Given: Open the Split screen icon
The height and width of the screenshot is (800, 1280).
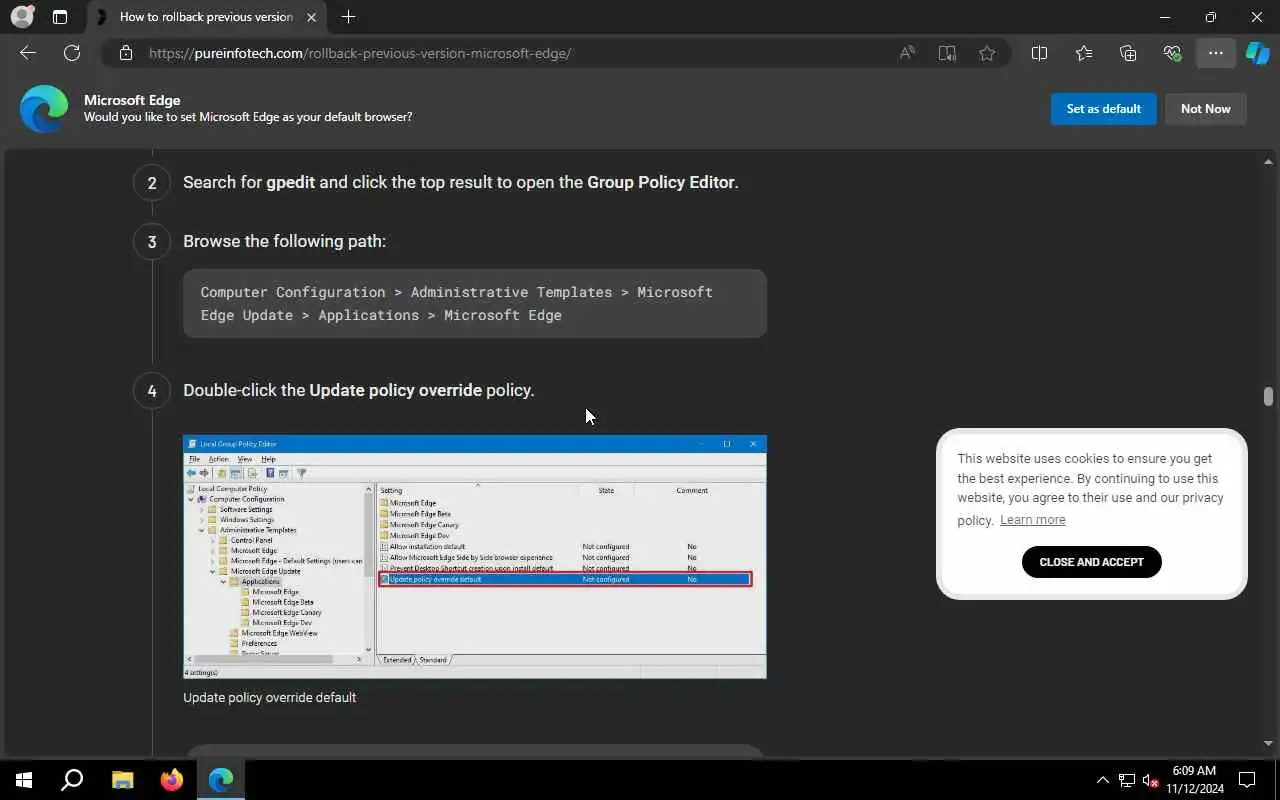Looking at the screenshot, I should 1039,53.
